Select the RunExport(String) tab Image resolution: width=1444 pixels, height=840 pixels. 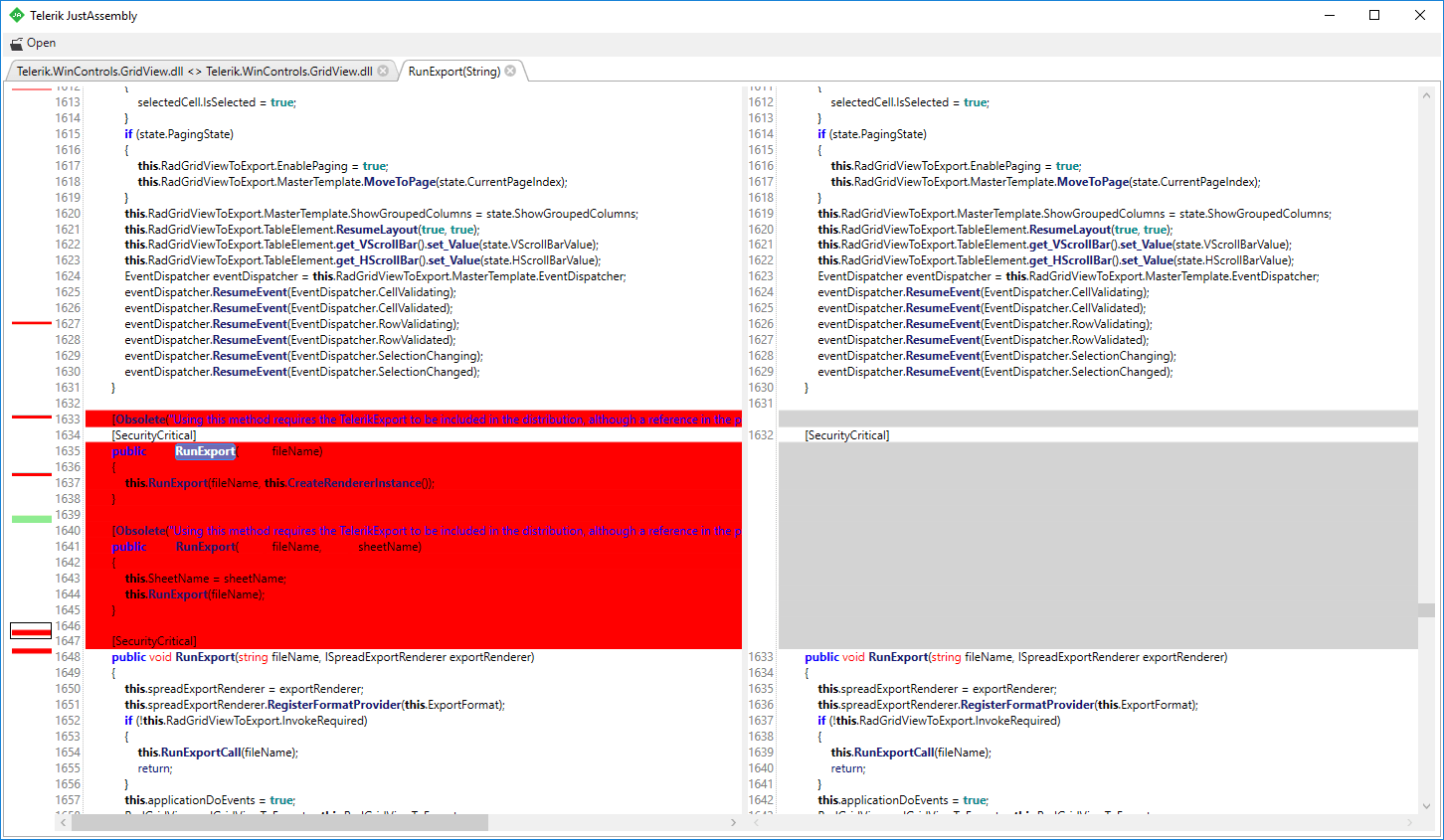454,71
